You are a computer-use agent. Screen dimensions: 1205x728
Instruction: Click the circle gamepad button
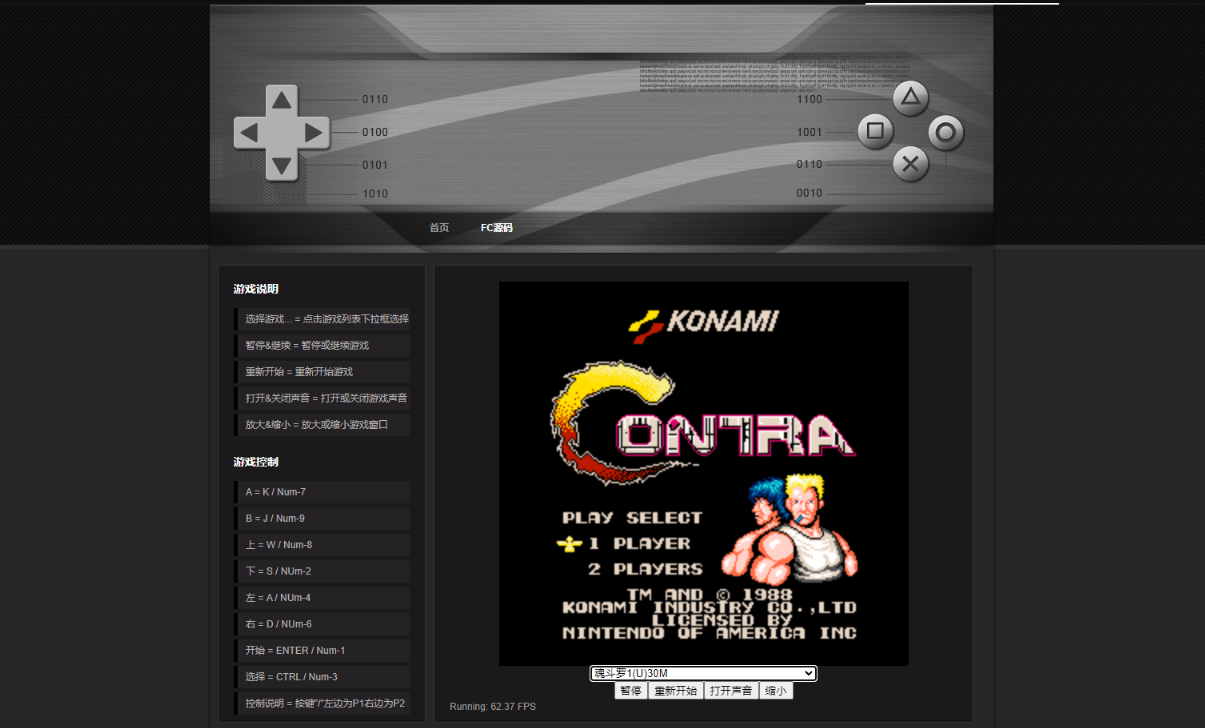click(x=946, y=132)
